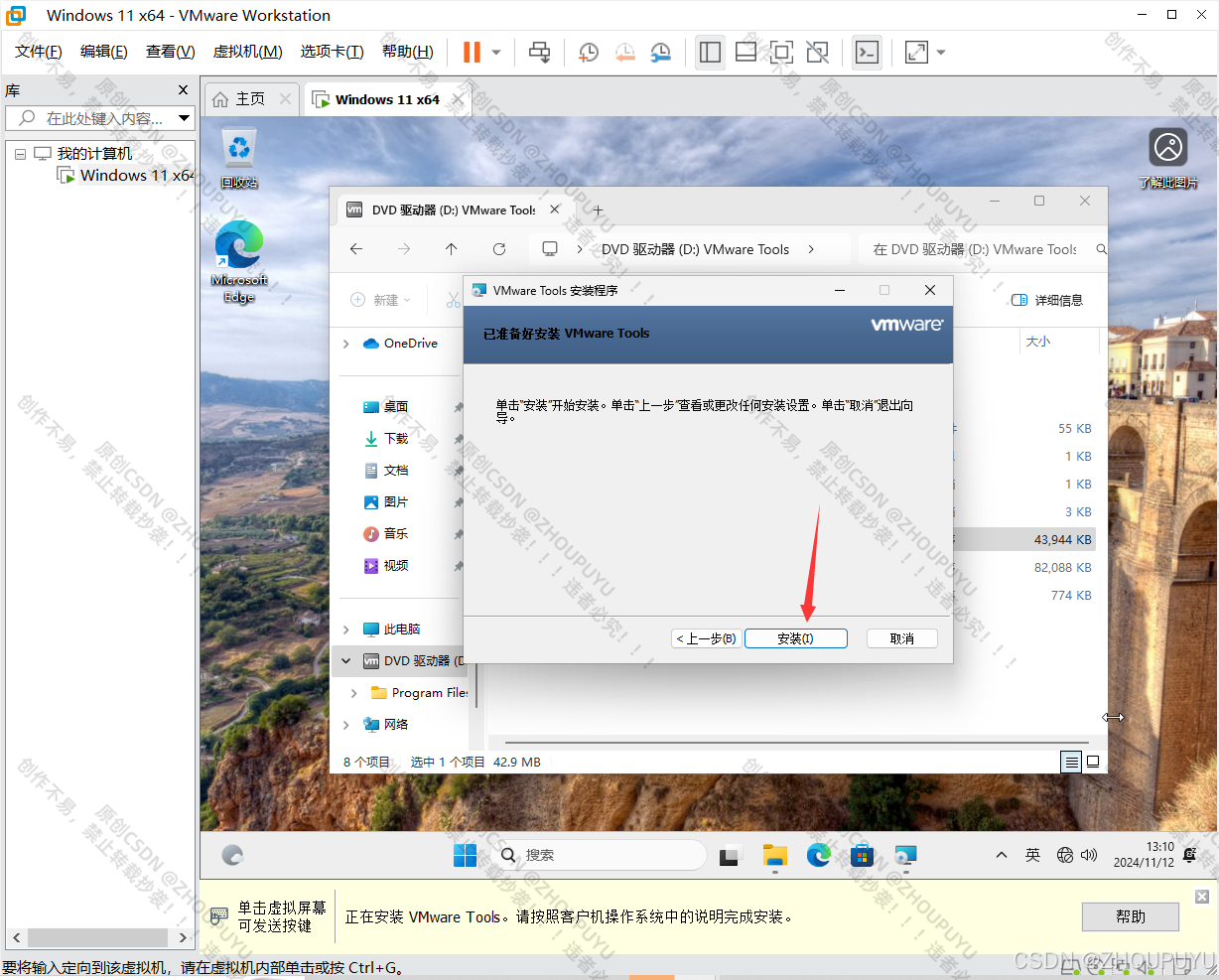The width and height of the screenshot is (1219, 980).
Task: Click the Revert to snapshot icon
Action: [x=624, y=52]
